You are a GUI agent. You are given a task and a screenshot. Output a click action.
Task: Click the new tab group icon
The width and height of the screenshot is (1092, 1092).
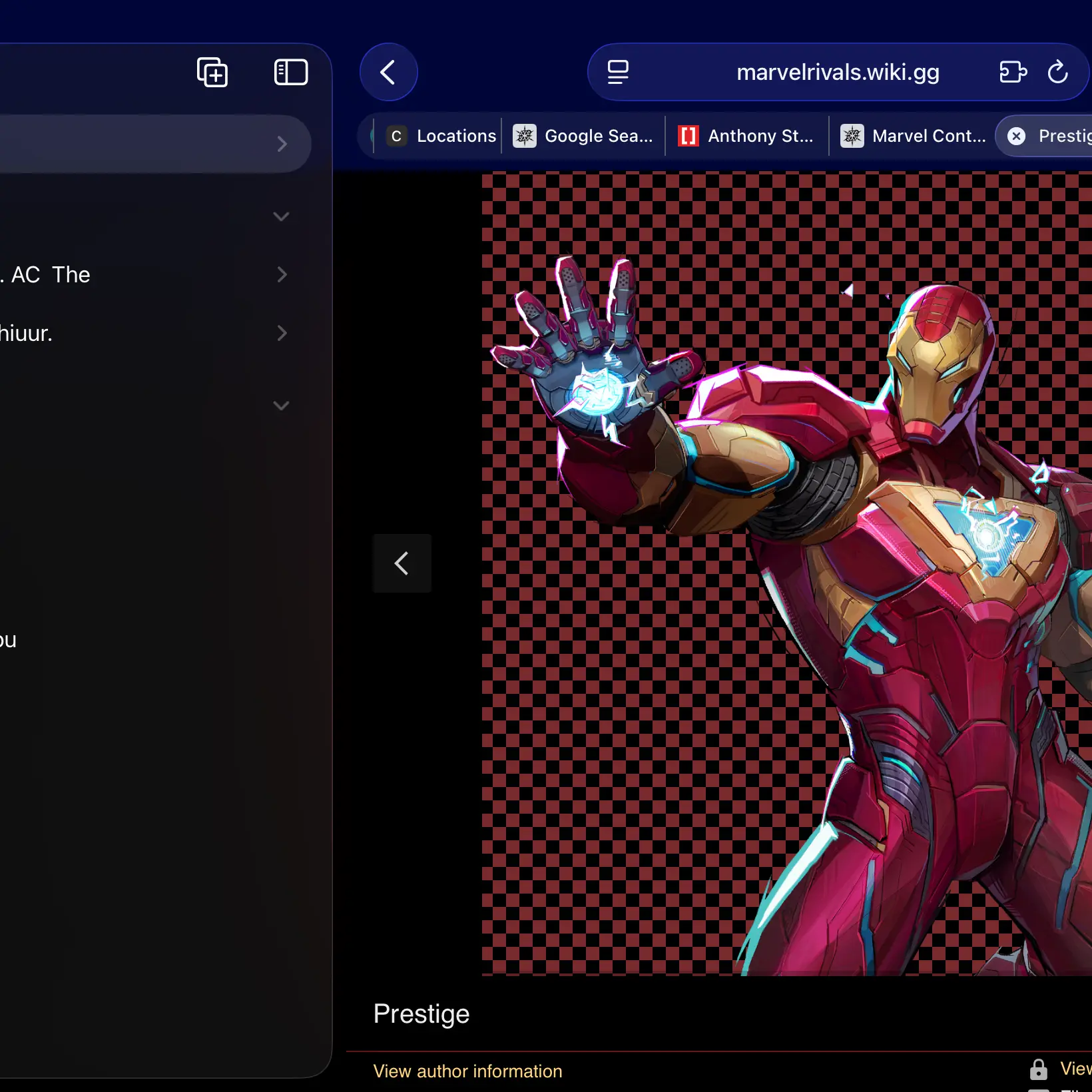click(212, 72)
